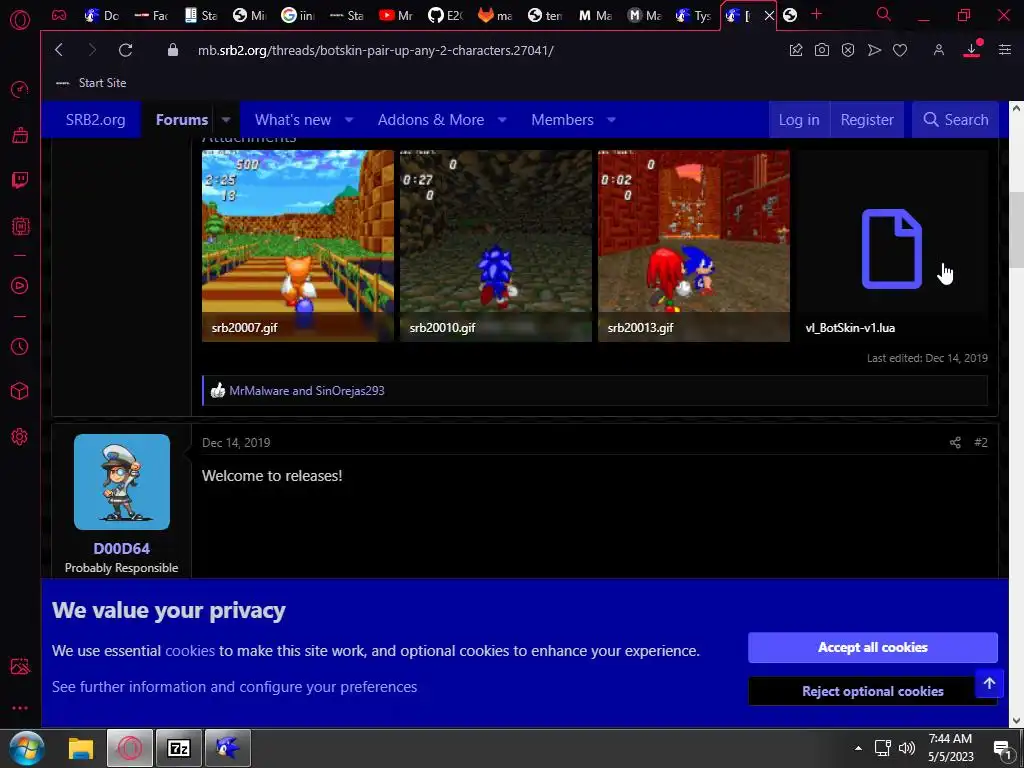The image size is (1024, 768).
Task: Go back to the previous page
Action: click(59, 50)
